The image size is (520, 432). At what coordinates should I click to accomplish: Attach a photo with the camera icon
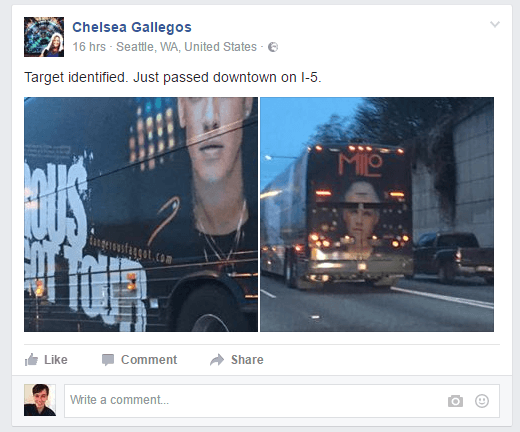pyautogui.click(x=455, y=401)
